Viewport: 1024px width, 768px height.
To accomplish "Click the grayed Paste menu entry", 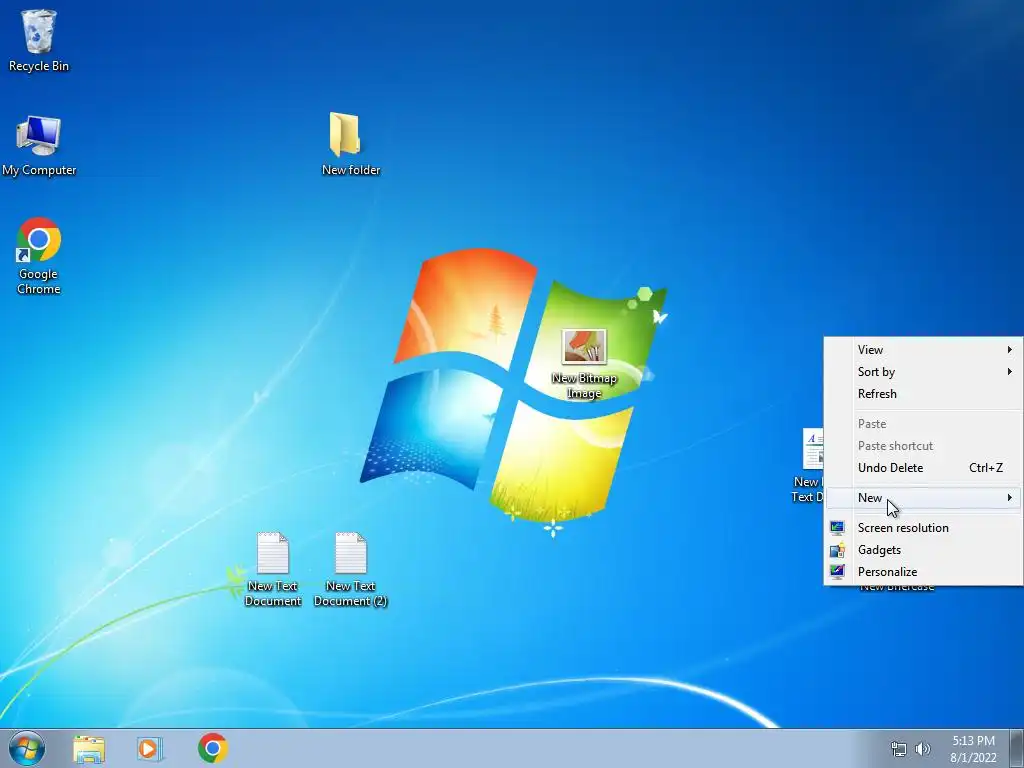I will [923, 424].
